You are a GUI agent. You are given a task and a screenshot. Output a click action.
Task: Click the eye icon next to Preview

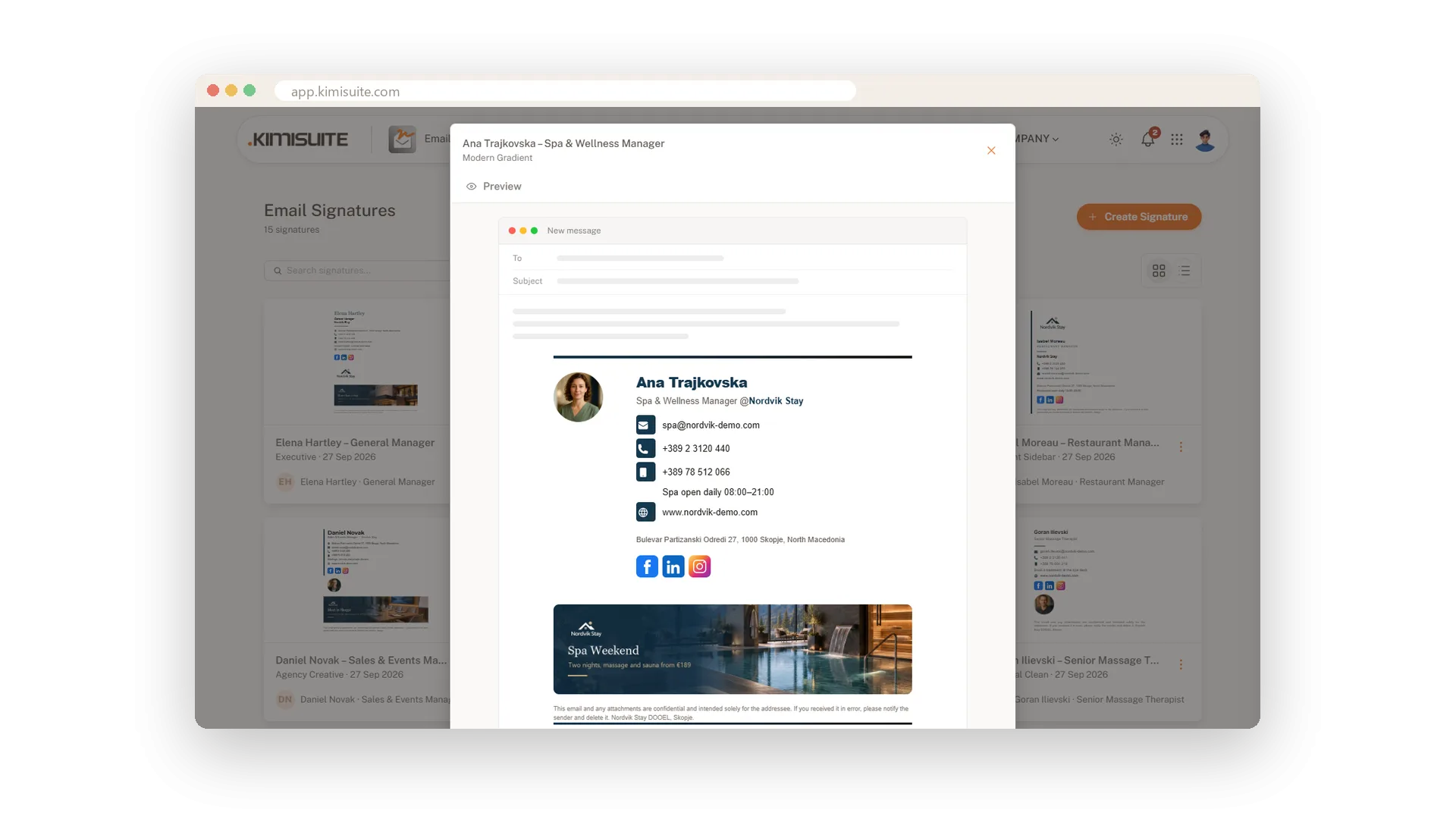pyautogui.click(x=472, y=187)
